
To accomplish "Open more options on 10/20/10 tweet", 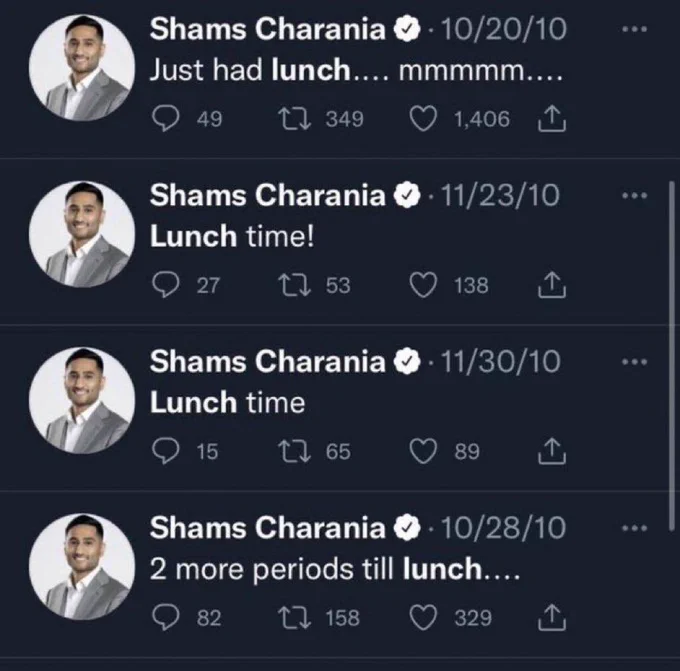I will 634,29.
